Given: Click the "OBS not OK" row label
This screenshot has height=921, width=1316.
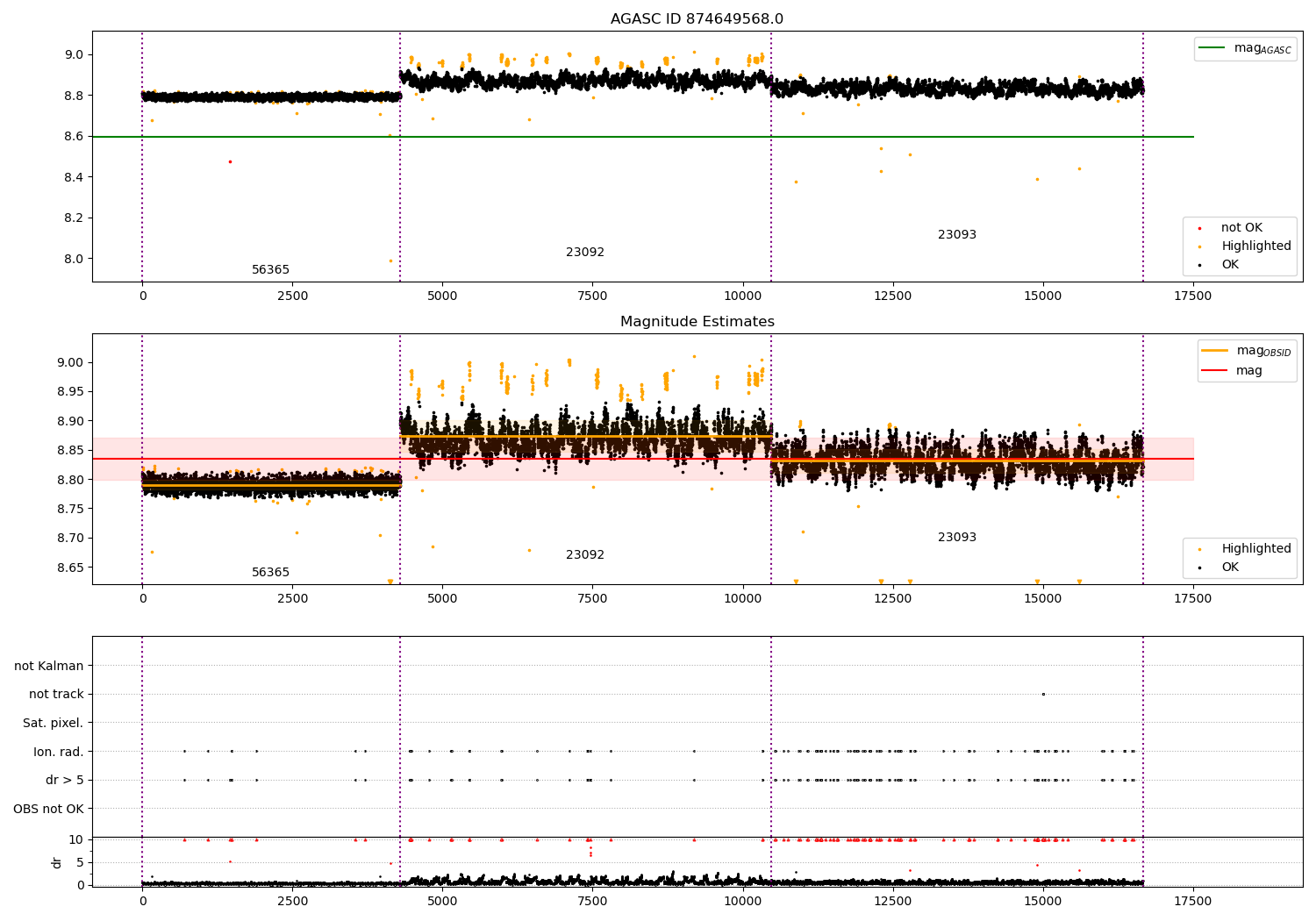Looking at the screenshot, I should [x=49, y=809].
